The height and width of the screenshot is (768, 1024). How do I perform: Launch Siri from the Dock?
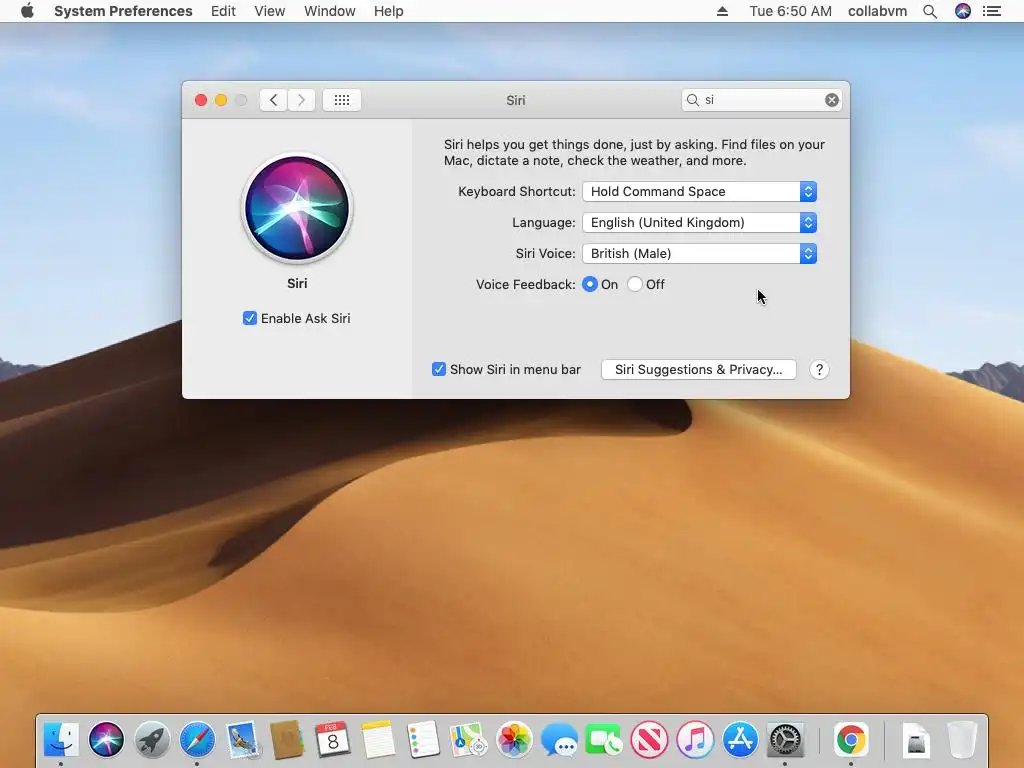[106, 739]
